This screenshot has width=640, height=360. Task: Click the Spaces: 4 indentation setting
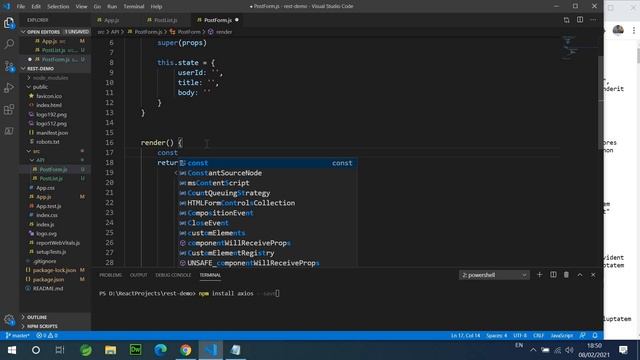(496, 336)
